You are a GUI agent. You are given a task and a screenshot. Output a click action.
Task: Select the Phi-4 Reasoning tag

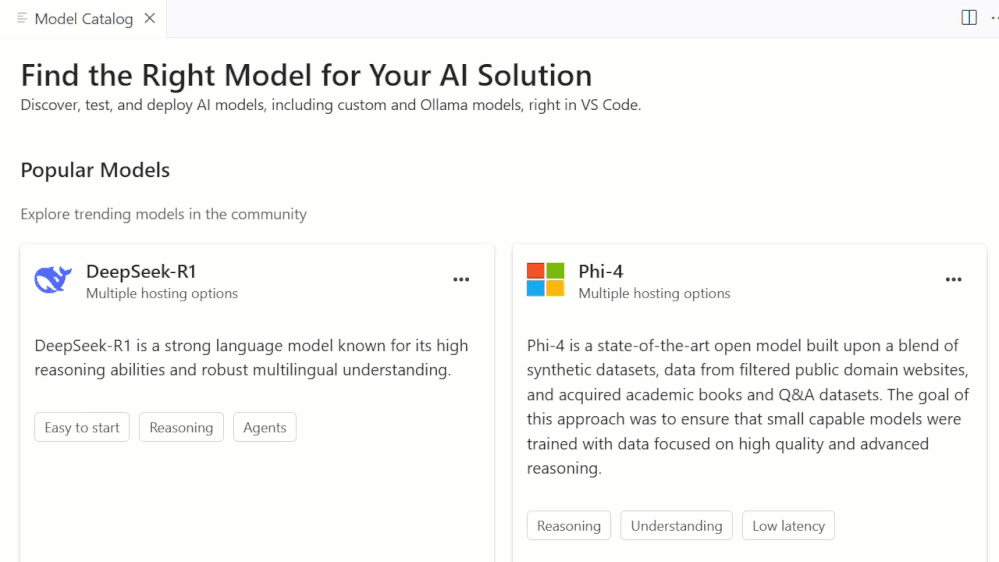569,525
